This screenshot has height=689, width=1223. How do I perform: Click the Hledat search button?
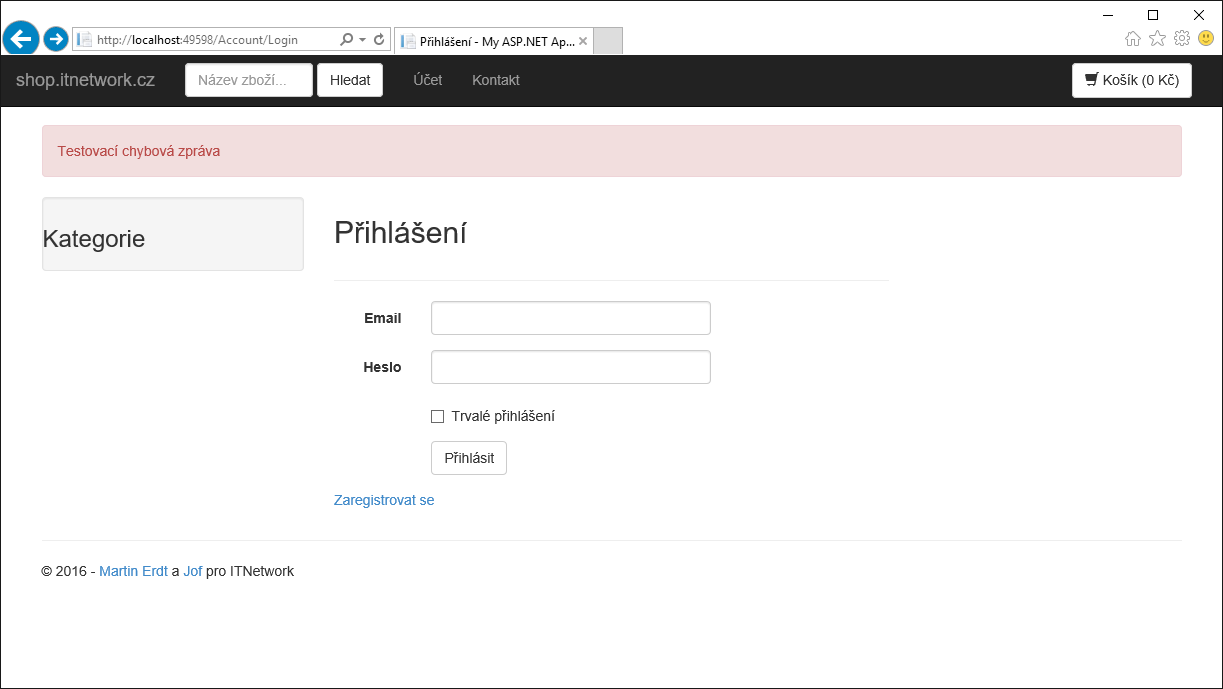(x=349, y=80)
